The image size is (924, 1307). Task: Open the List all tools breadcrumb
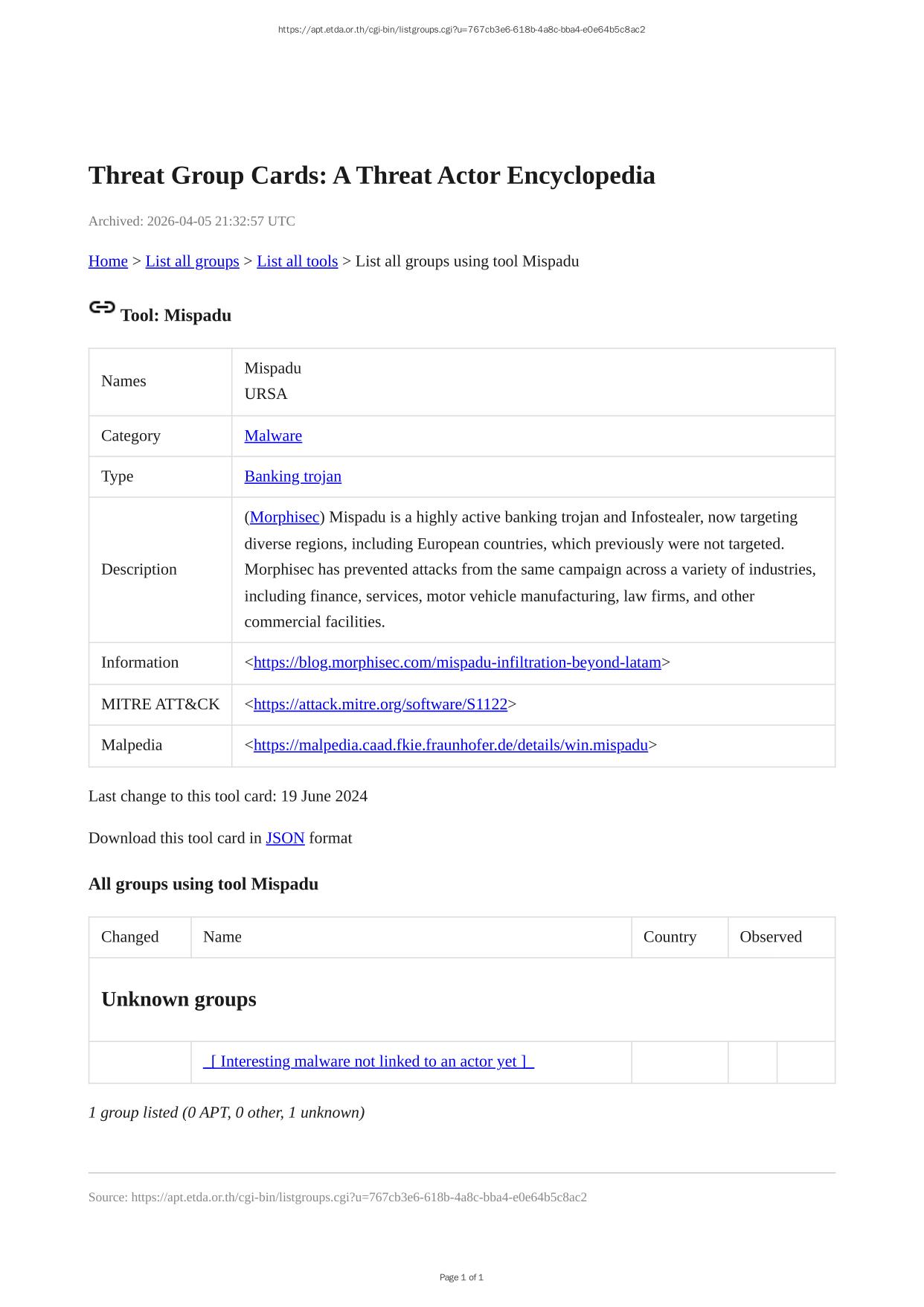297,261
